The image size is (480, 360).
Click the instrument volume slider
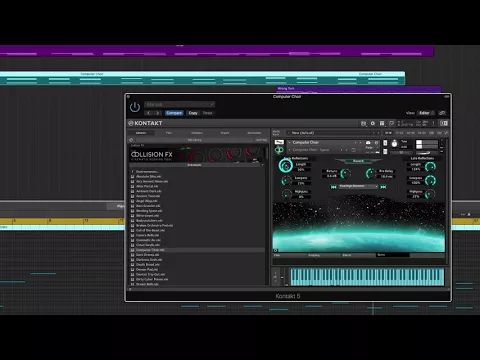[426, 153]
